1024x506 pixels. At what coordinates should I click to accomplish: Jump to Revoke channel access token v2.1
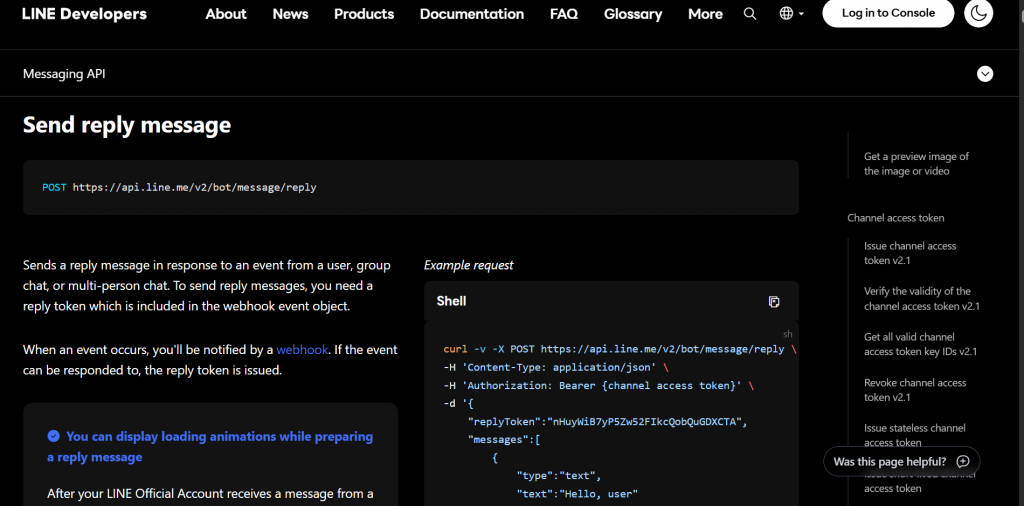pos(915,390)
